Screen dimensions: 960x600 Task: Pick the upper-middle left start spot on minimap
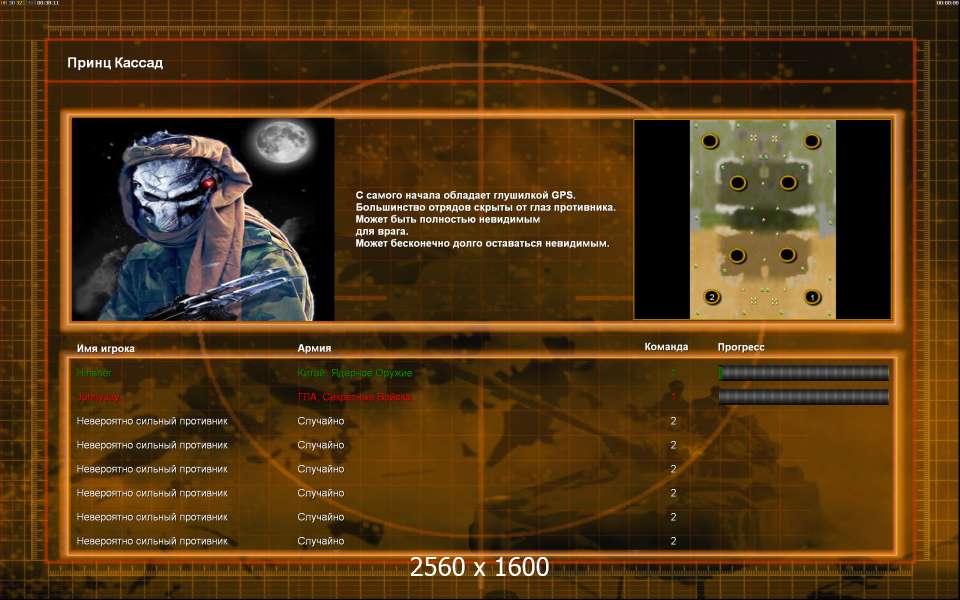(738, 182)
